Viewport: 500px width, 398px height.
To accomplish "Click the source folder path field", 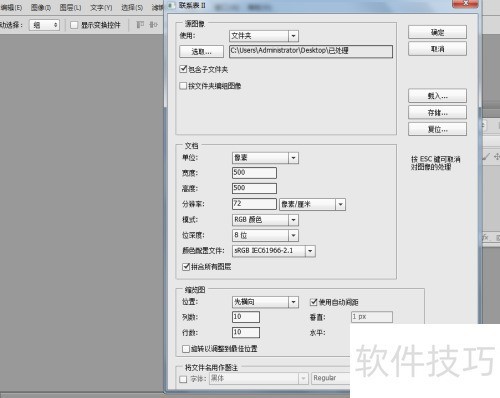I will [311, 51].
